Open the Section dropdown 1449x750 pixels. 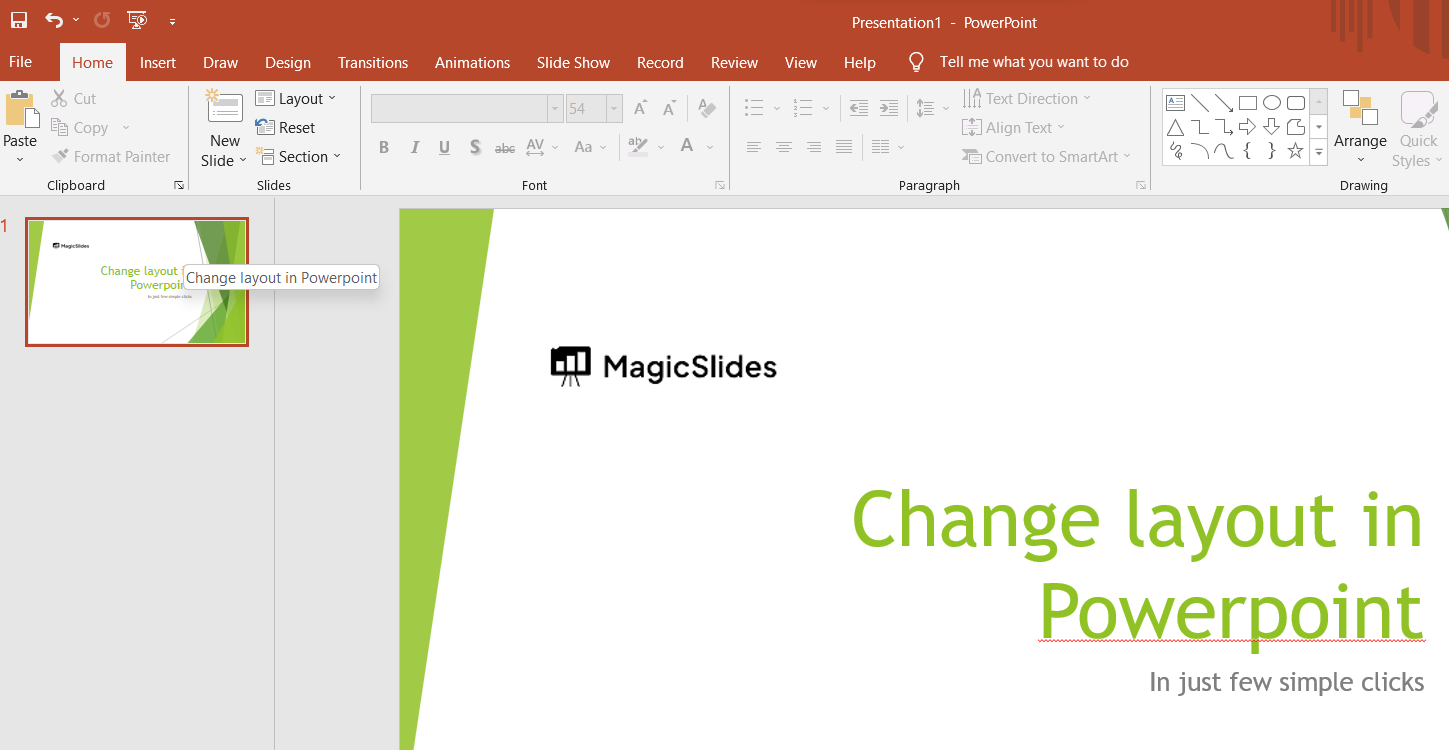pyautogui.click(x=298, y=156)
